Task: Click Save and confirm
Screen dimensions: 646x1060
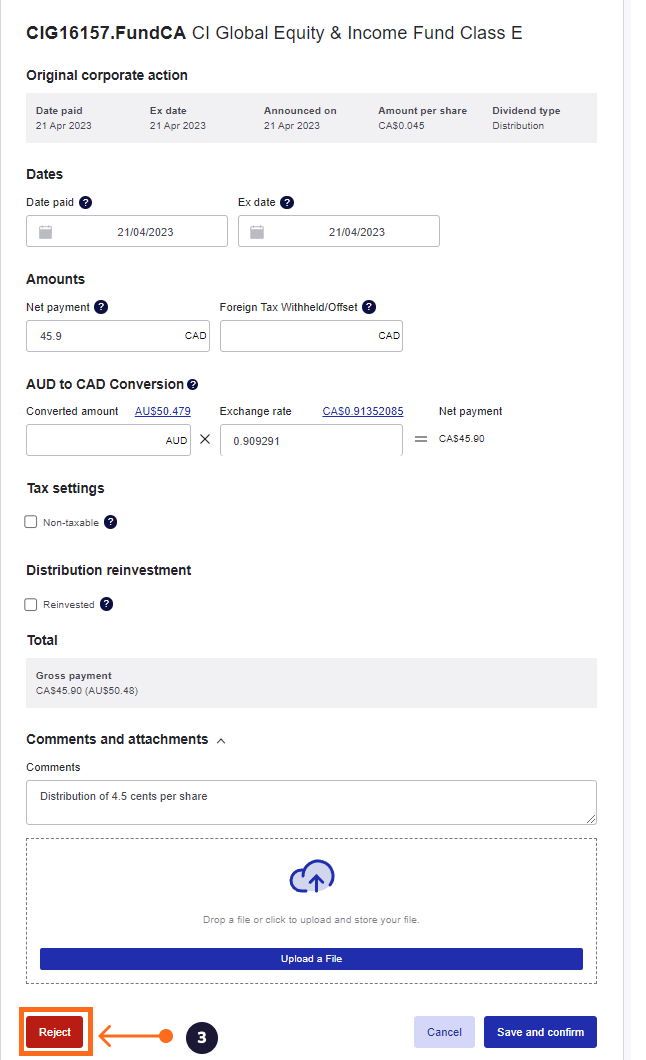Action: coord(540,1032)
